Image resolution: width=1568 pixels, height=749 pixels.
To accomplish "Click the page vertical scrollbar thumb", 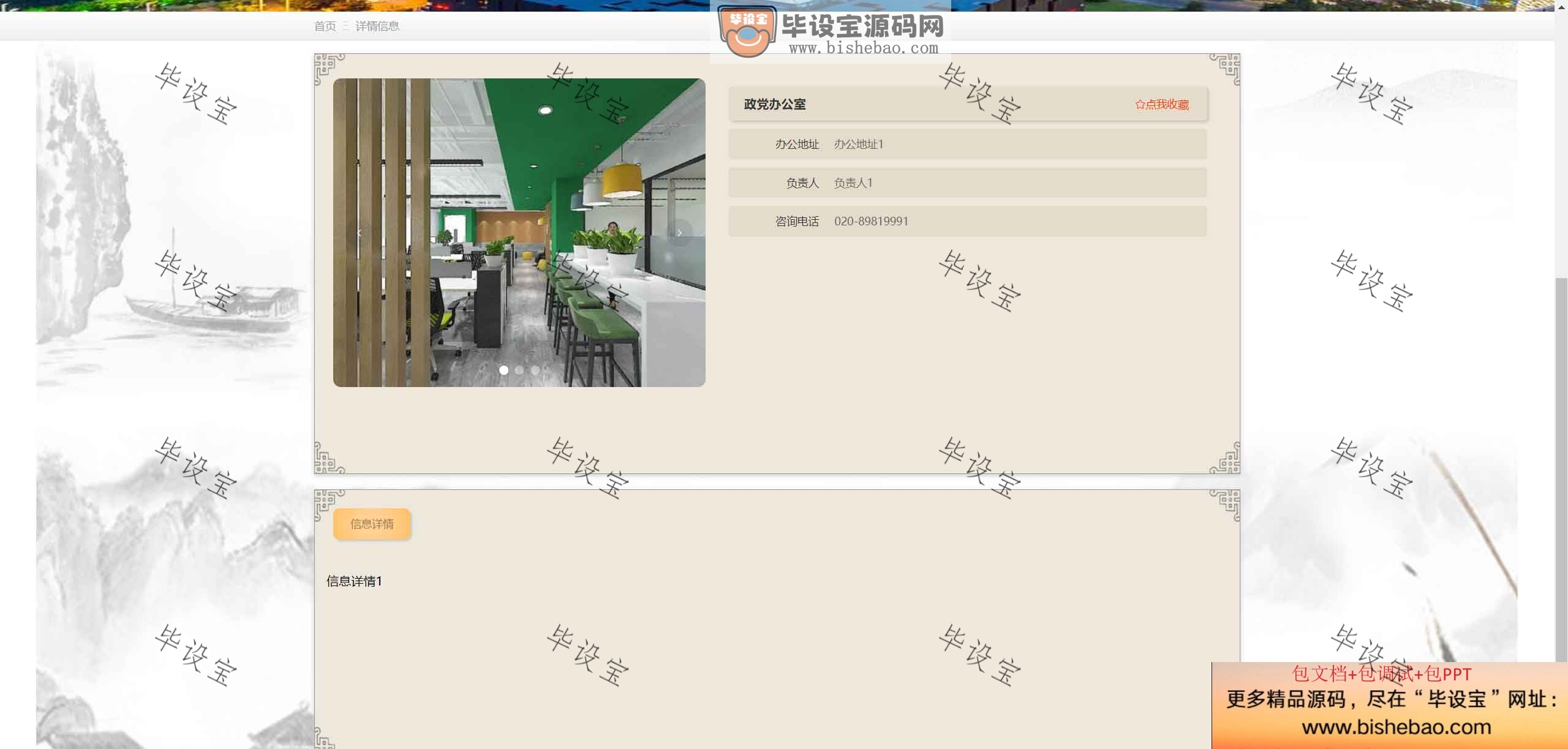I will coord(1561,470).
